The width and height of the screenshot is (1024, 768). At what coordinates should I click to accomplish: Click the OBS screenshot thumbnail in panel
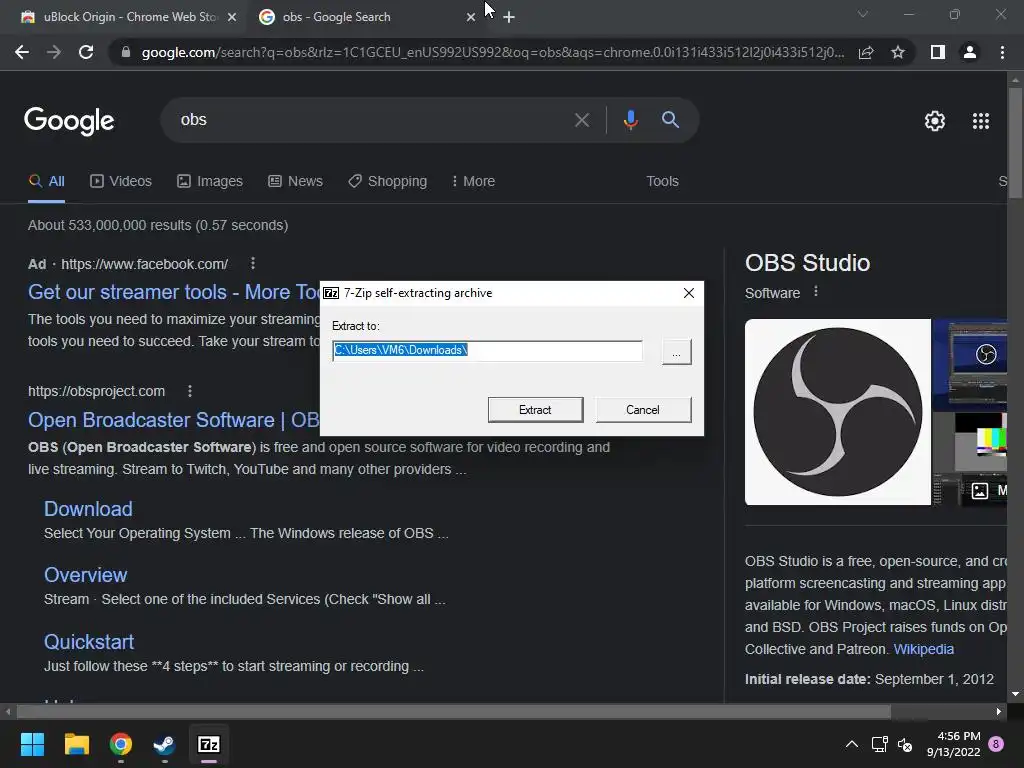click(x=970, y=364)
